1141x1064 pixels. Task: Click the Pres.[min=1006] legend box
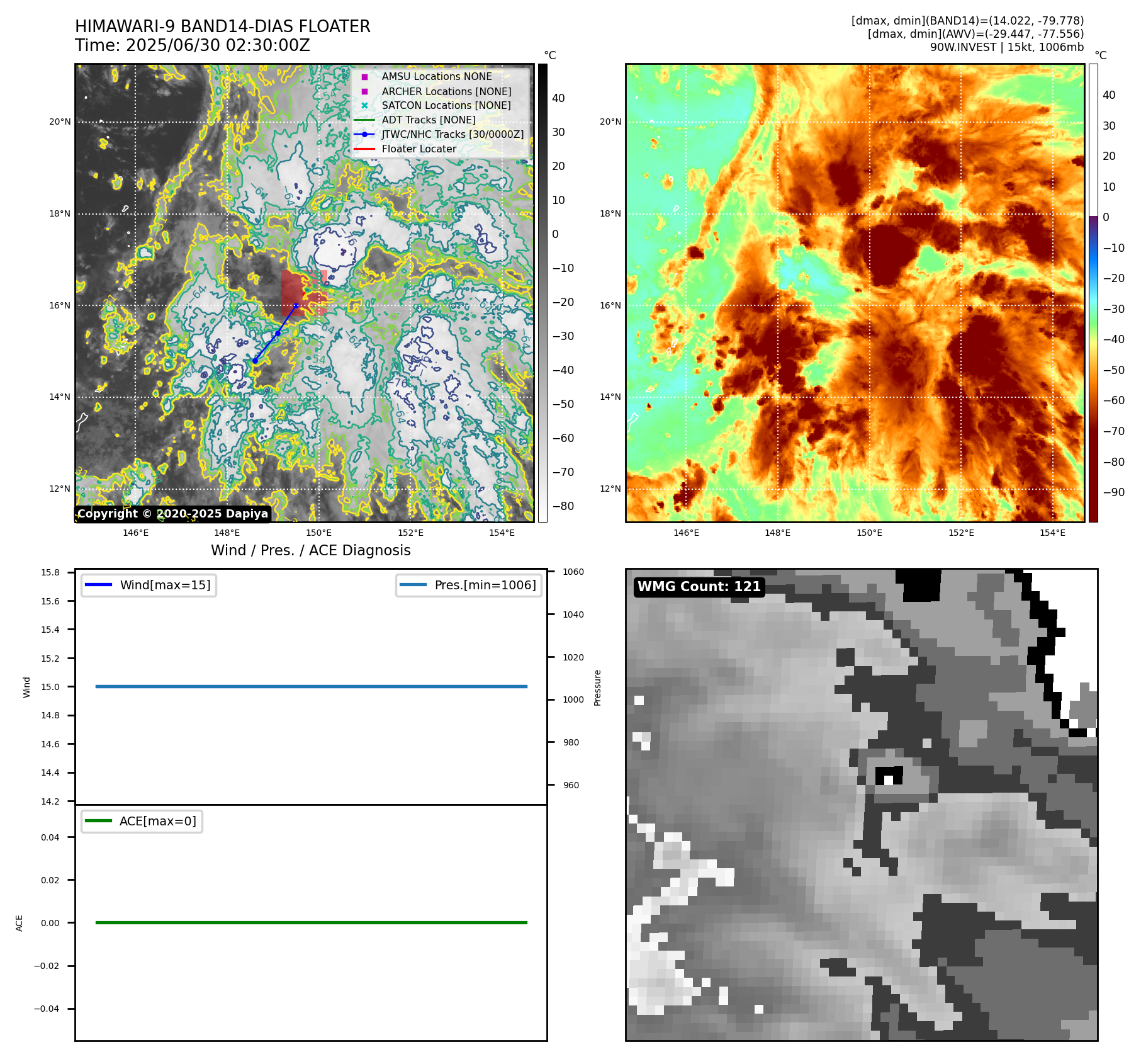(469, 585)
